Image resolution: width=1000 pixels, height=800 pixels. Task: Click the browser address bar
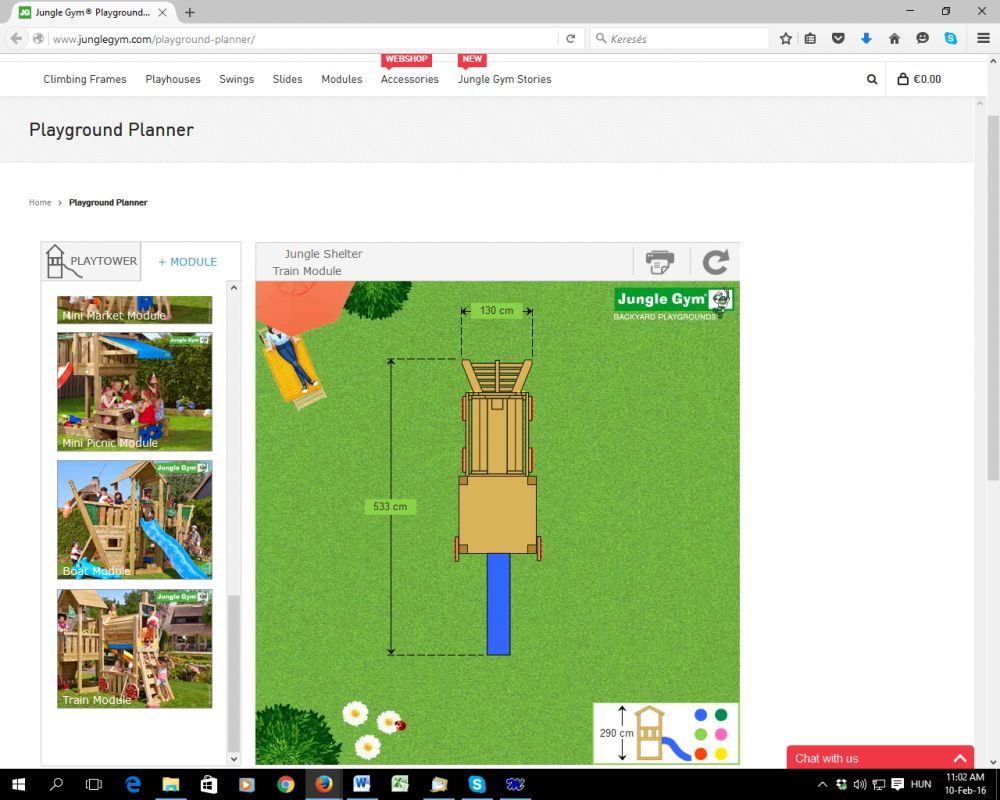[304, 39]
